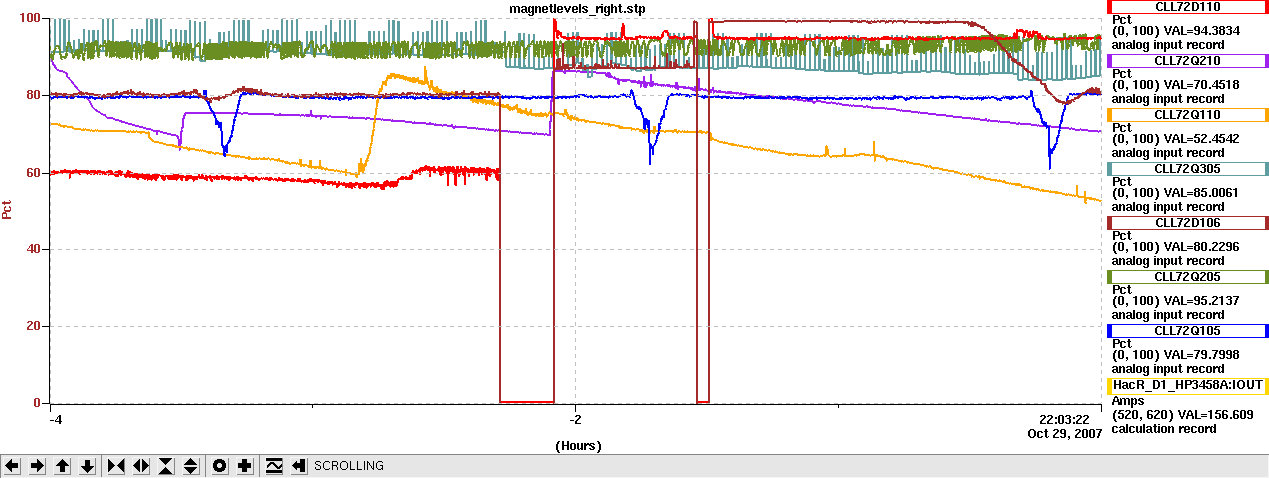Pan the plot right with the arrow button

[x=37, y=466]
